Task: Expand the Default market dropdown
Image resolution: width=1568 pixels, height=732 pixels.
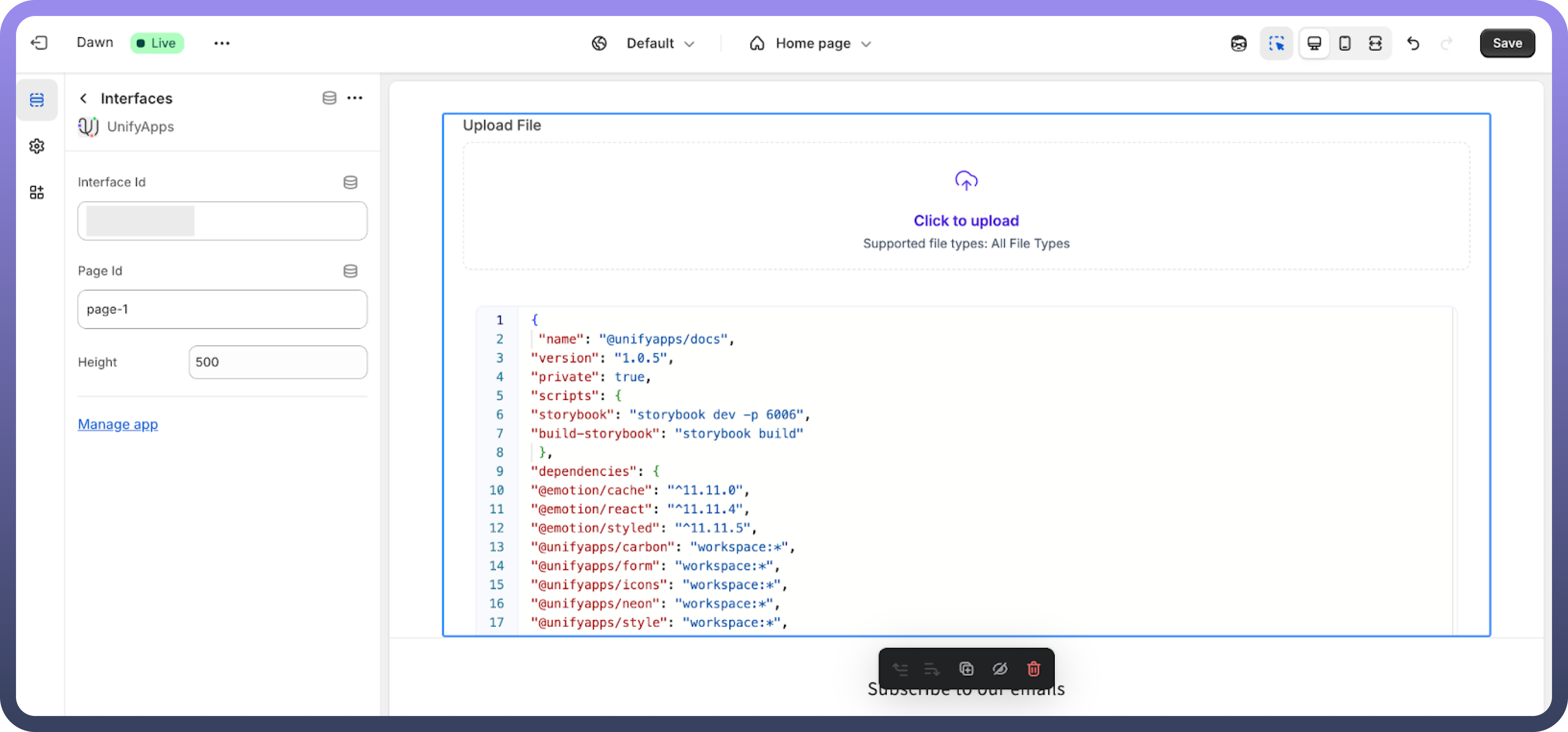Action: click(x=660, y=43)
